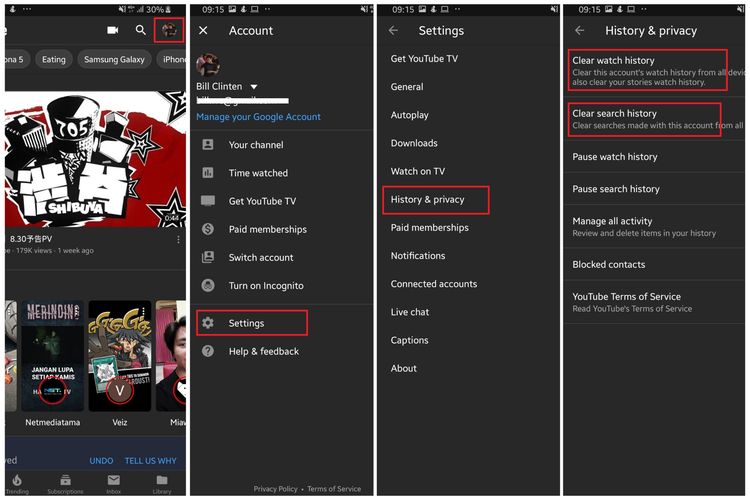Open Terms of Service link on Account screen
The width and height of the screenshot is (750, 500).
click(334, 489)
